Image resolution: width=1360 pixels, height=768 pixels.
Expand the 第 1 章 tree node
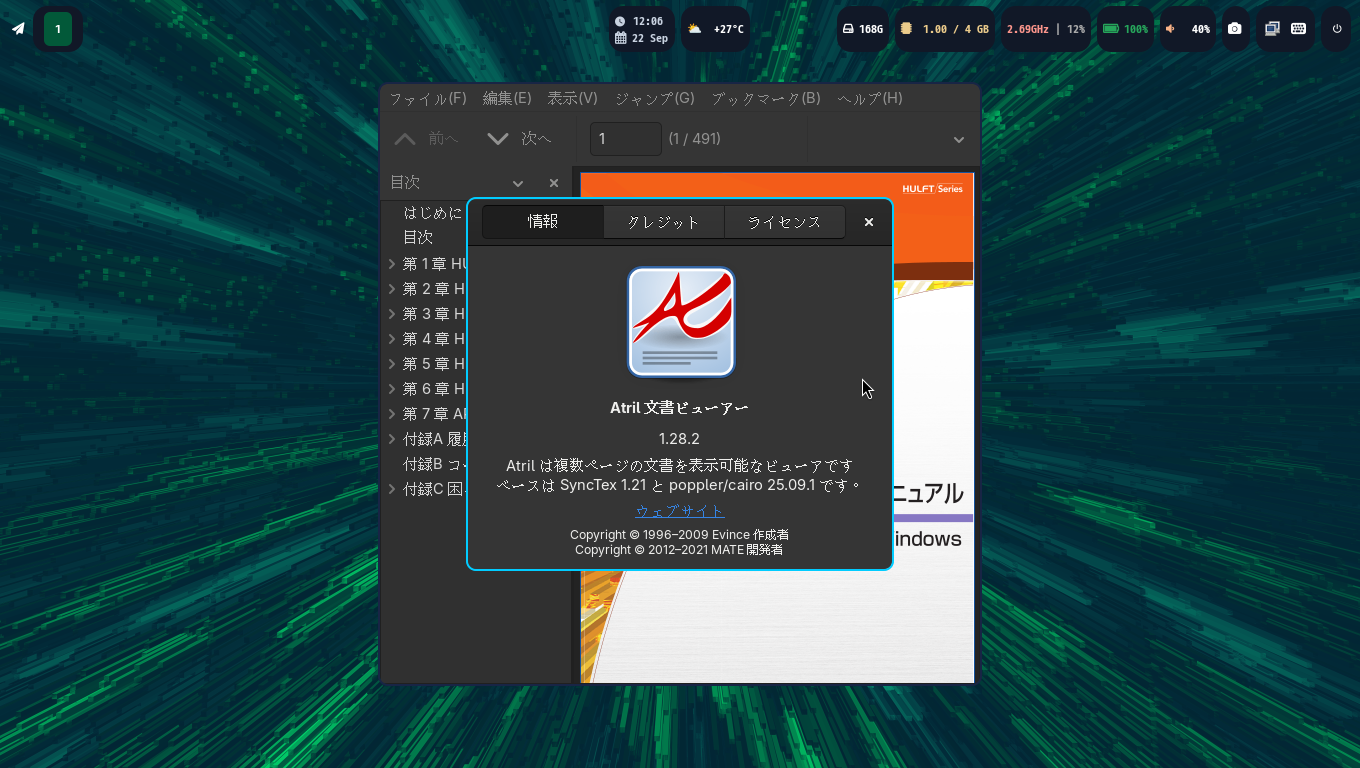392,264
